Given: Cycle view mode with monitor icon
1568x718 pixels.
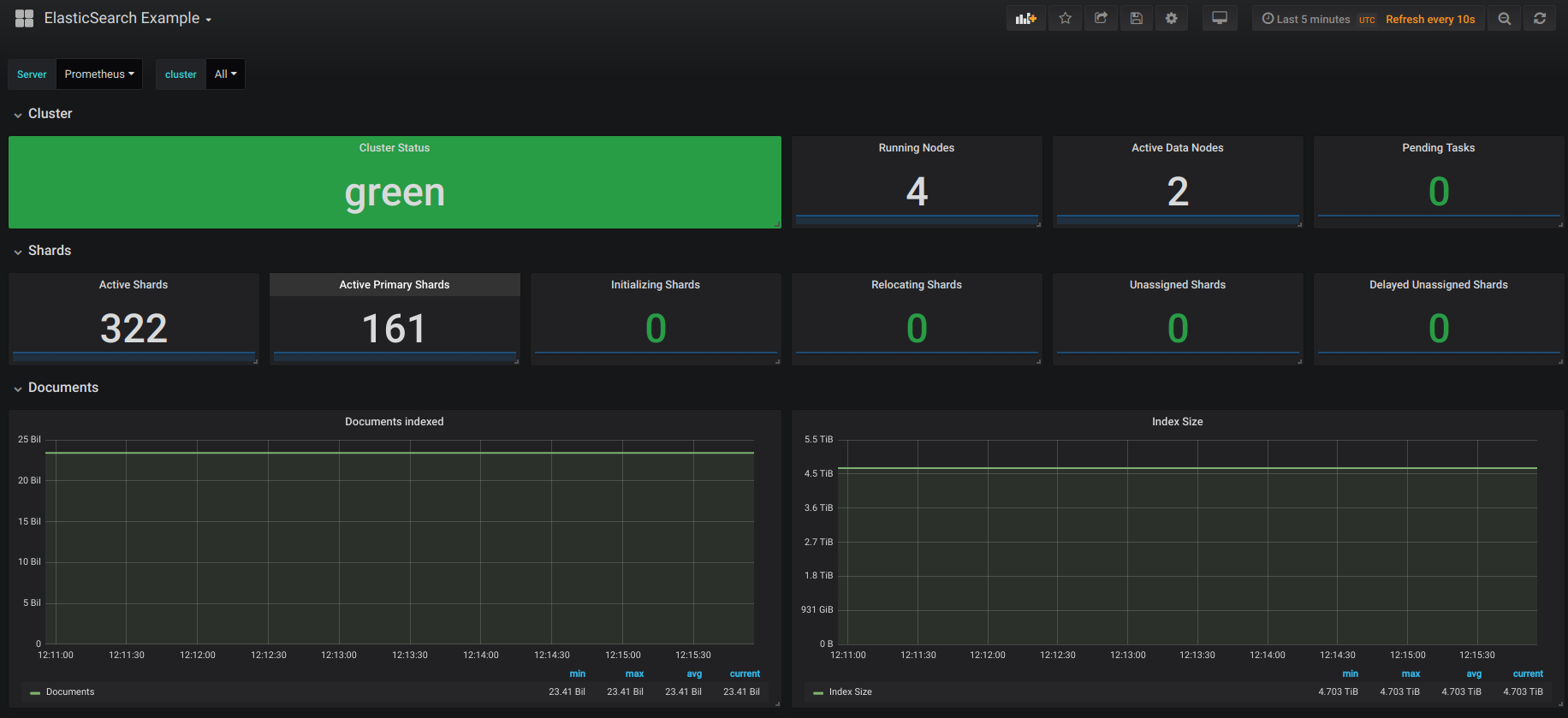Looking at the screenshot, I should [x=1220, y=19].
